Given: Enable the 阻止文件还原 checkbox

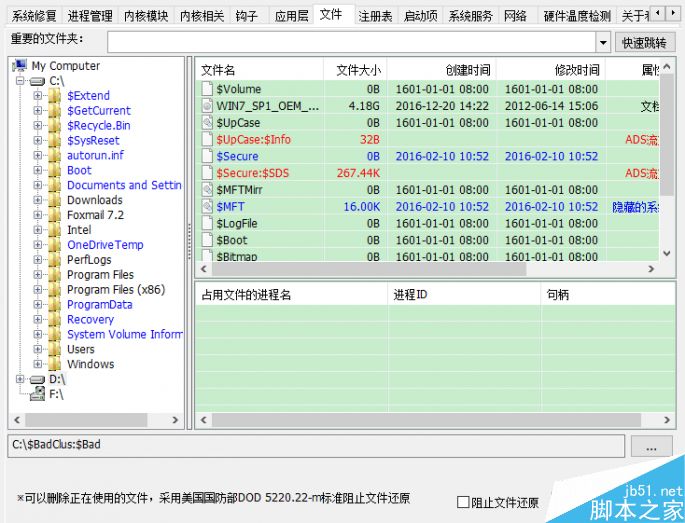Looking at the screenshot, I should coord(463,502).
